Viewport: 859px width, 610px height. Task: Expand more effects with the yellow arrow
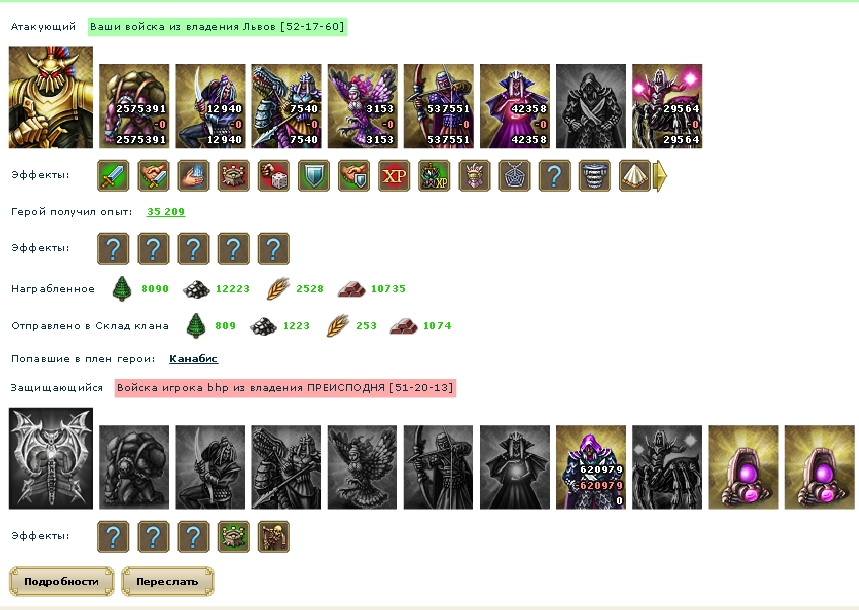coord(661,176)
